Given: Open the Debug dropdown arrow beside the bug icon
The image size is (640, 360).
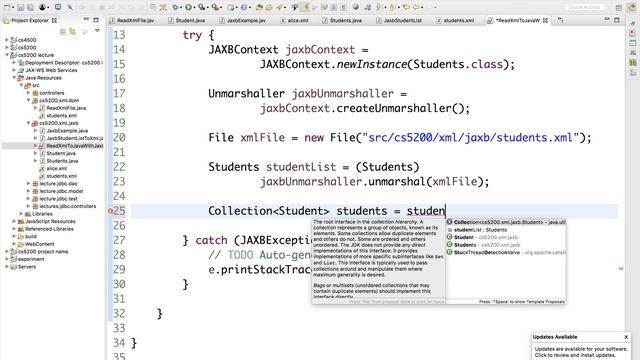Looking at the screenshot, I should click(181, 7).
